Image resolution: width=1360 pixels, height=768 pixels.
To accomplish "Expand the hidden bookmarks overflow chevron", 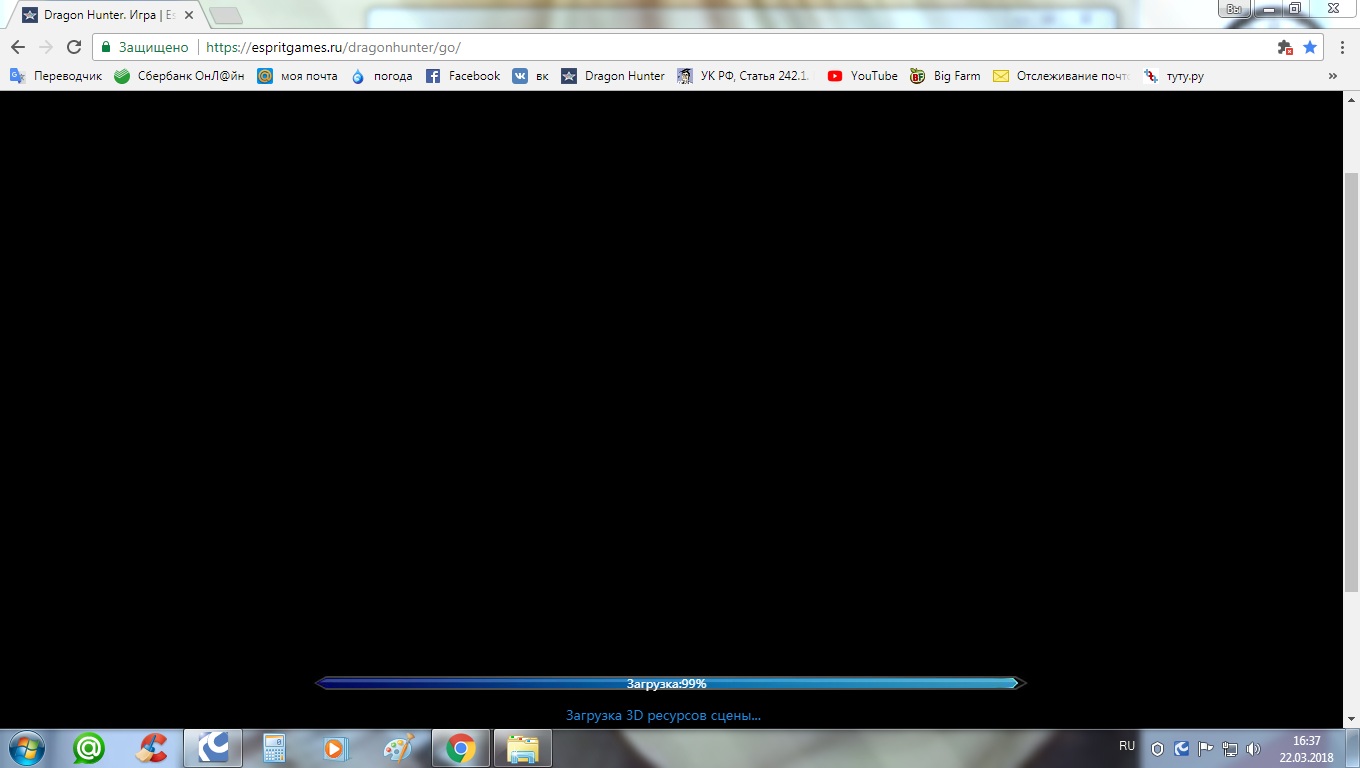I will click(1332, 76).
